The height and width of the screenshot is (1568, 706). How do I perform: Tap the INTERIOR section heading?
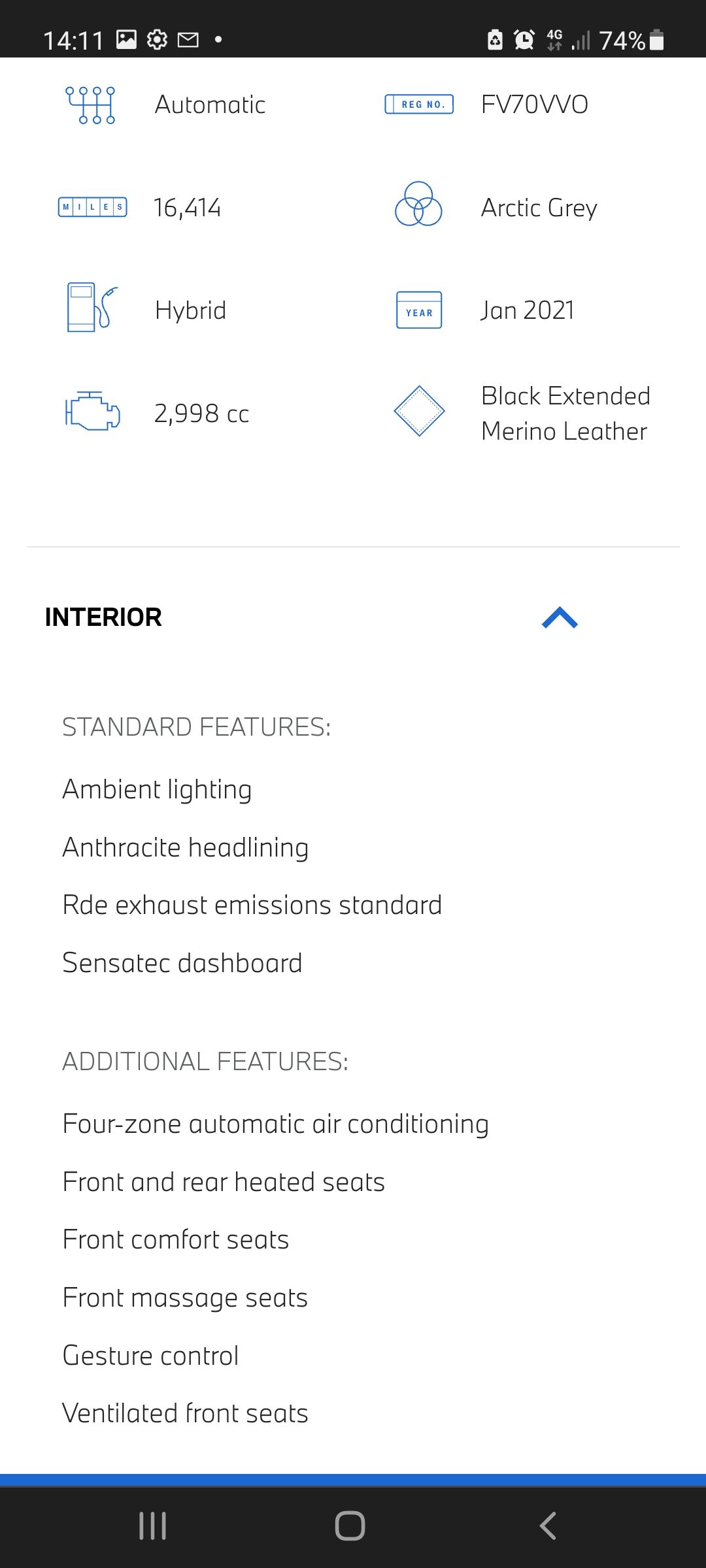(x=103, y=617)
